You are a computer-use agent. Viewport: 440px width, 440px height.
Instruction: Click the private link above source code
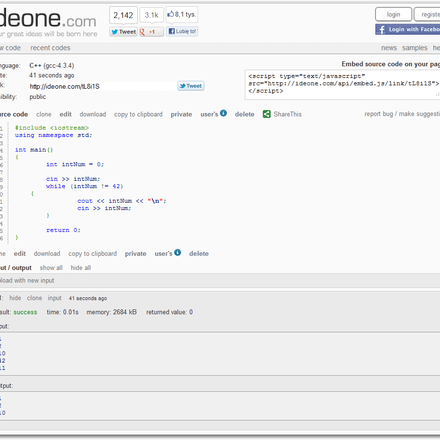click(181, 114)
